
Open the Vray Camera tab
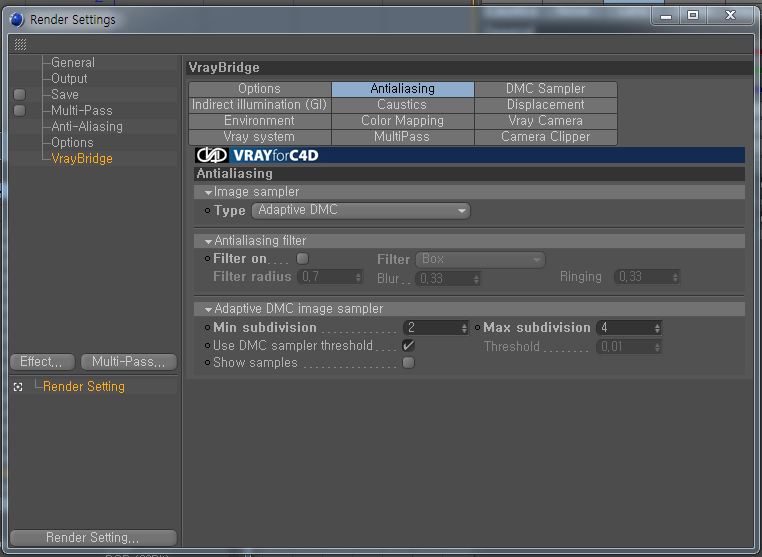point(546,121)
